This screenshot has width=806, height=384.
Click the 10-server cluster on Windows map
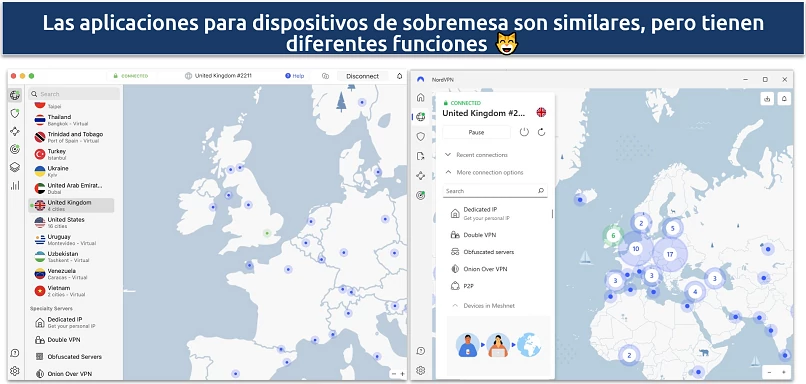pos(636,249)
